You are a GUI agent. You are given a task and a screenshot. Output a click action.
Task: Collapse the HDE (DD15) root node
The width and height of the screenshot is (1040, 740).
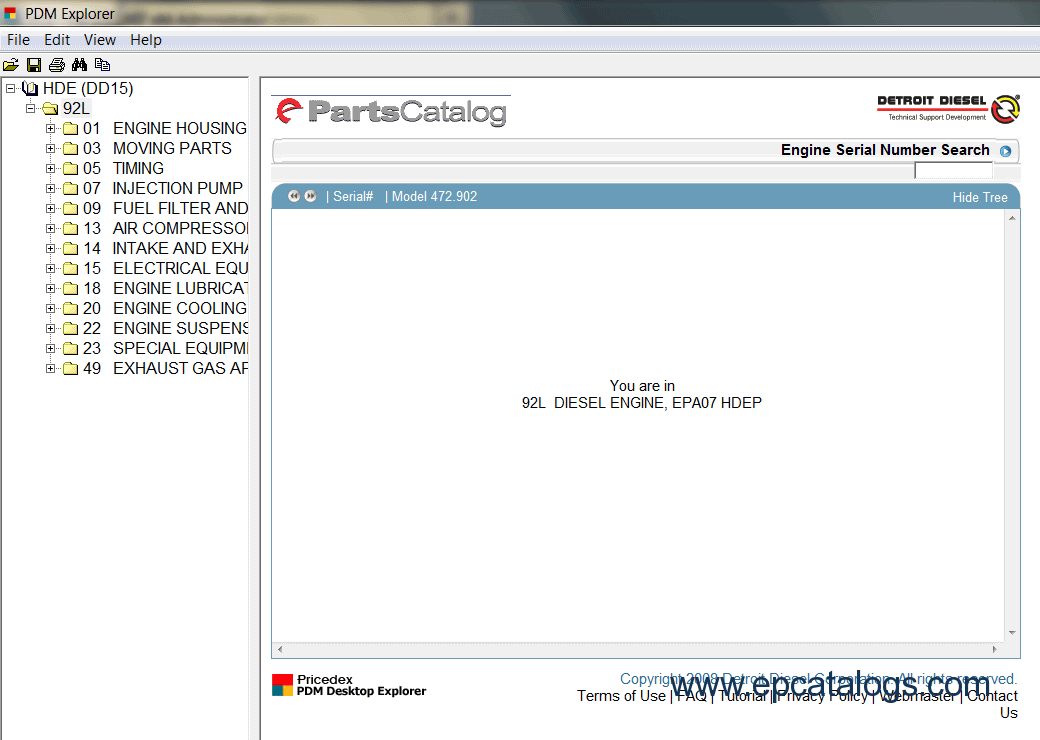click(11, 88)
